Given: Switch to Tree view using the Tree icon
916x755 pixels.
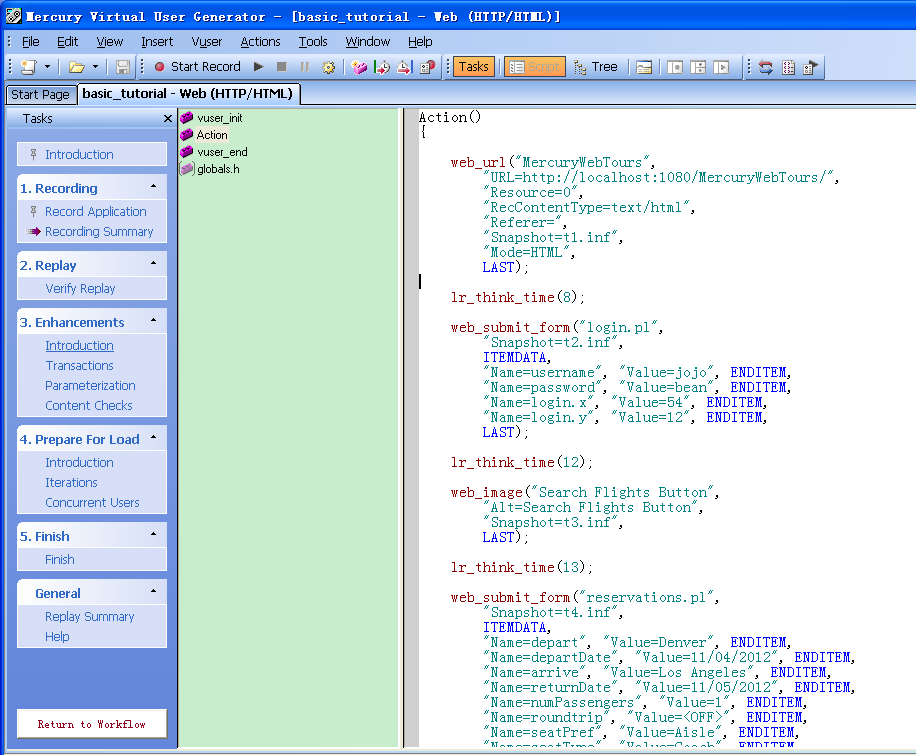Looking at the screenshot, I should (x=597, y=66).
